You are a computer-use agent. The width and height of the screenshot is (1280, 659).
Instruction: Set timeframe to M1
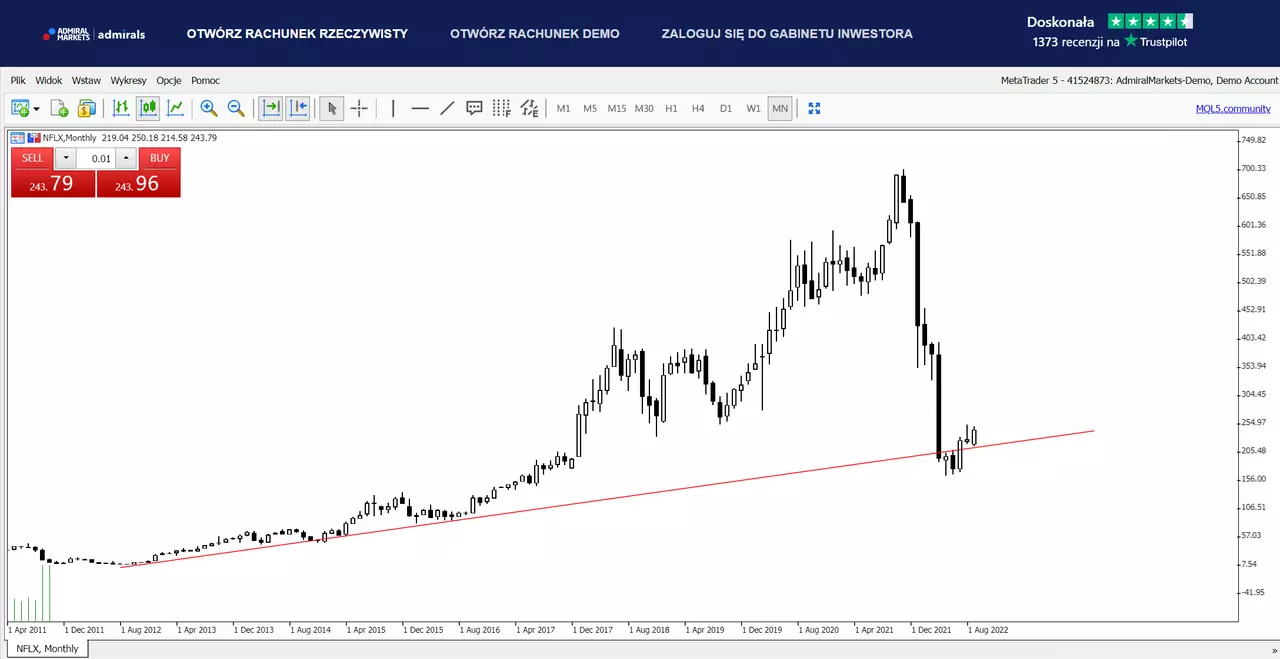563,108
